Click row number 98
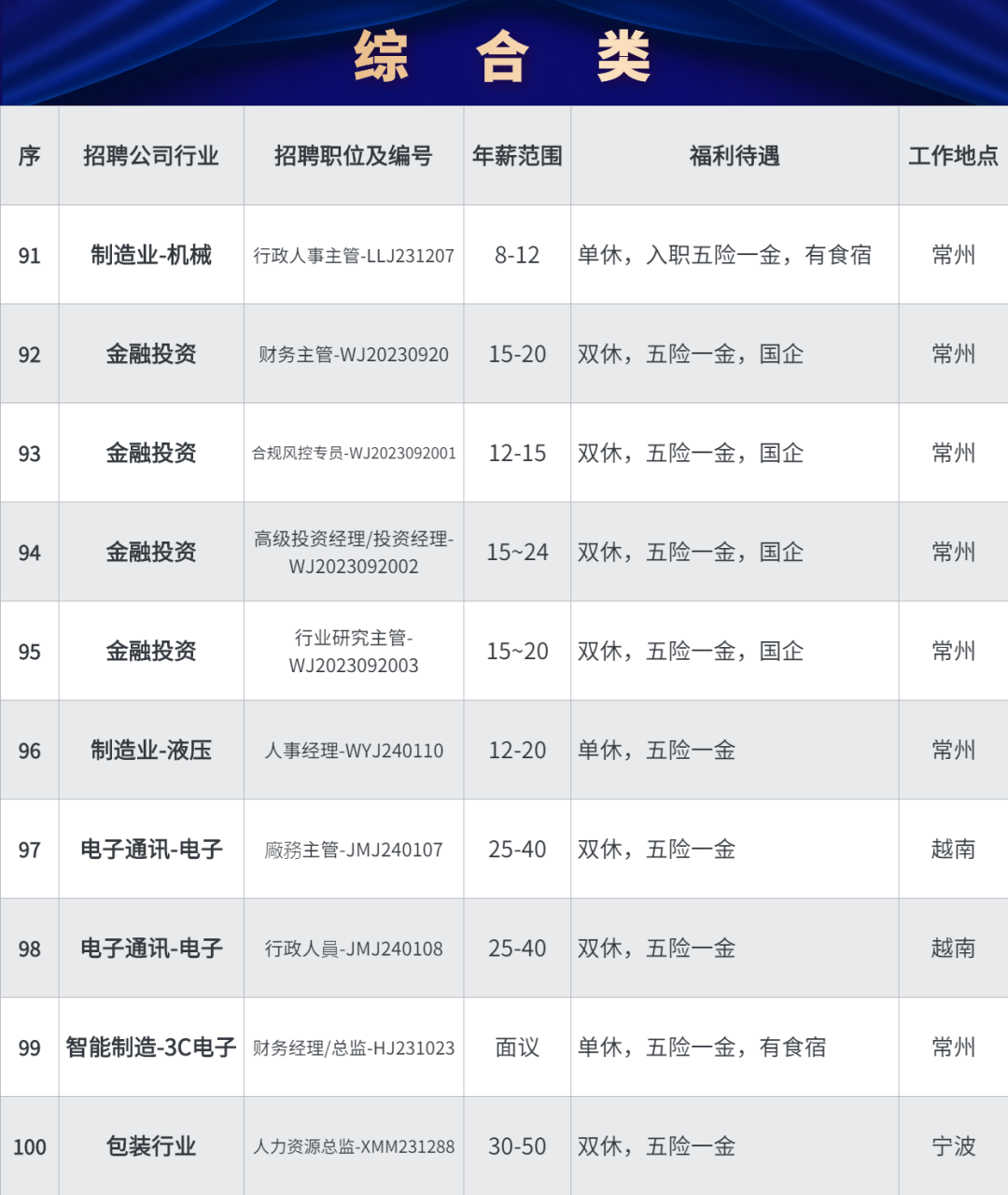Screen dimensions: 1008x1195 30,949
